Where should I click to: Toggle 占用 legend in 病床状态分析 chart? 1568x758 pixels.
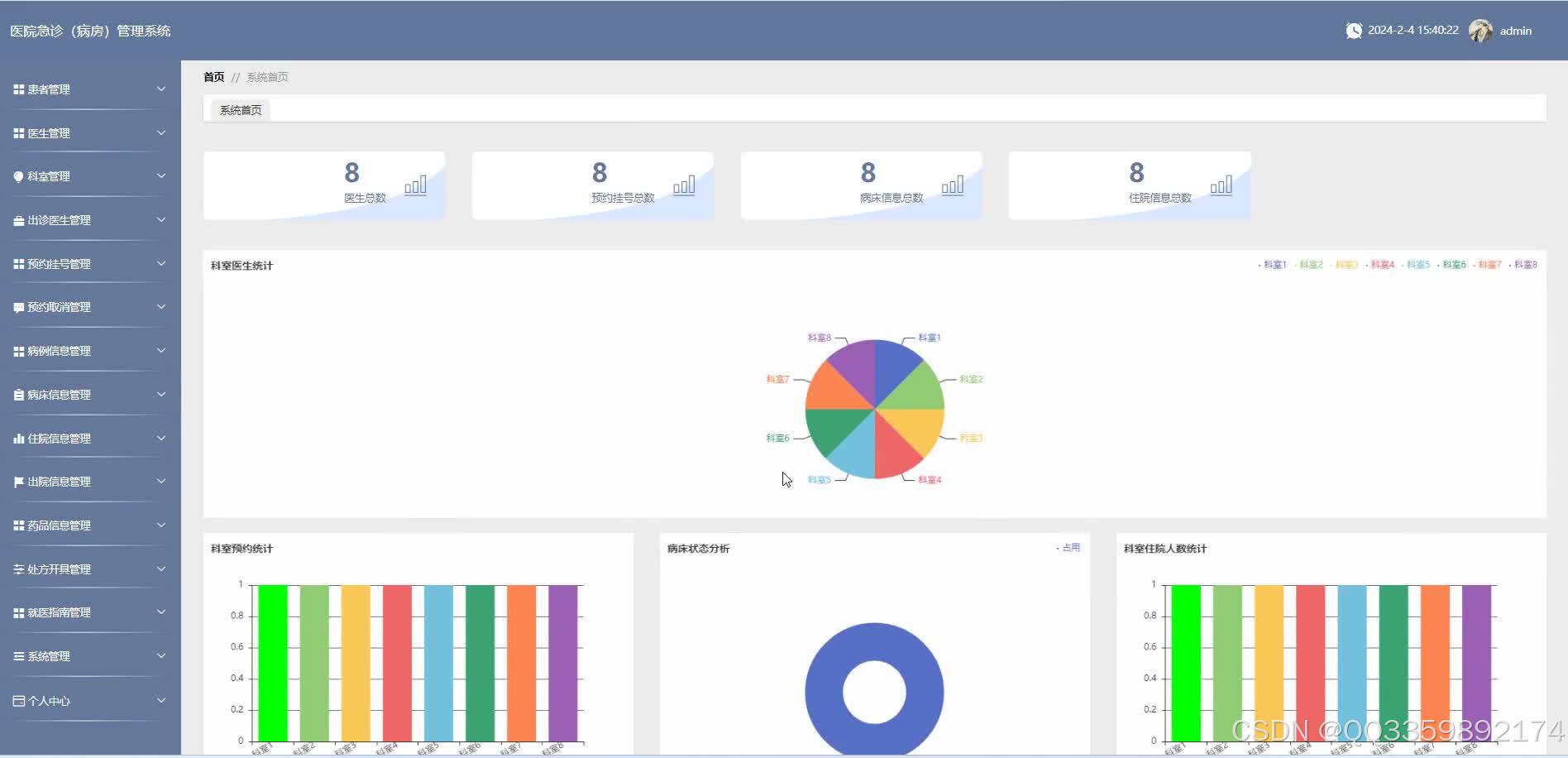point(1068,548)
